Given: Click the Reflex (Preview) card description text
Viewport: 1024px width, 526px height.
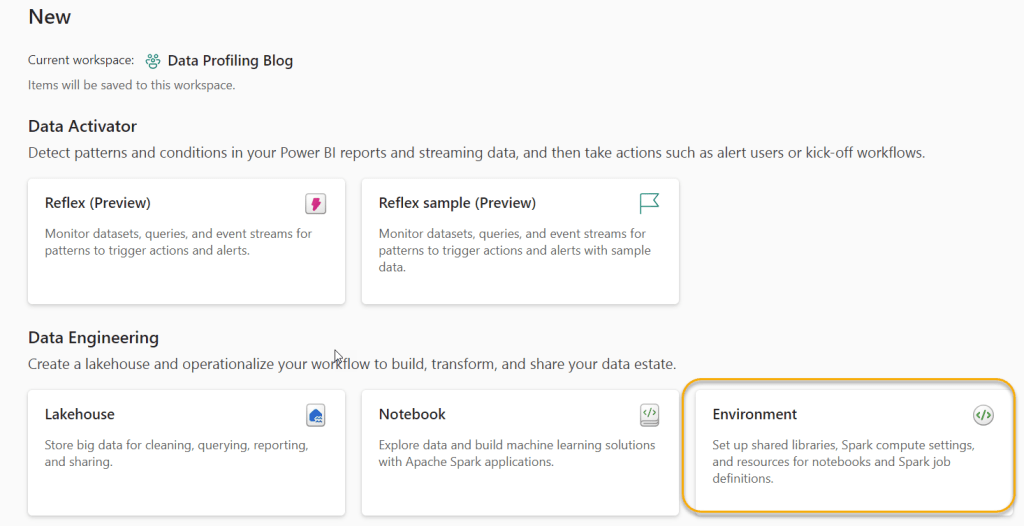Looking at the screenshot, I should (178, 242).
